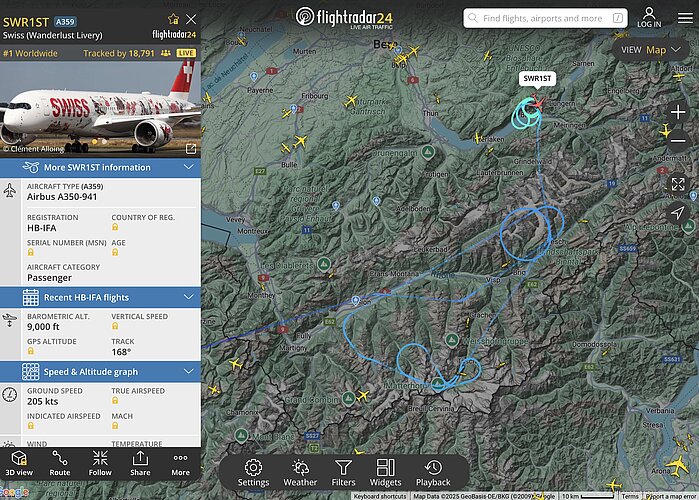Screen dimensions: 699x500
Task: Open the 3D view
Action: (19, 463)
